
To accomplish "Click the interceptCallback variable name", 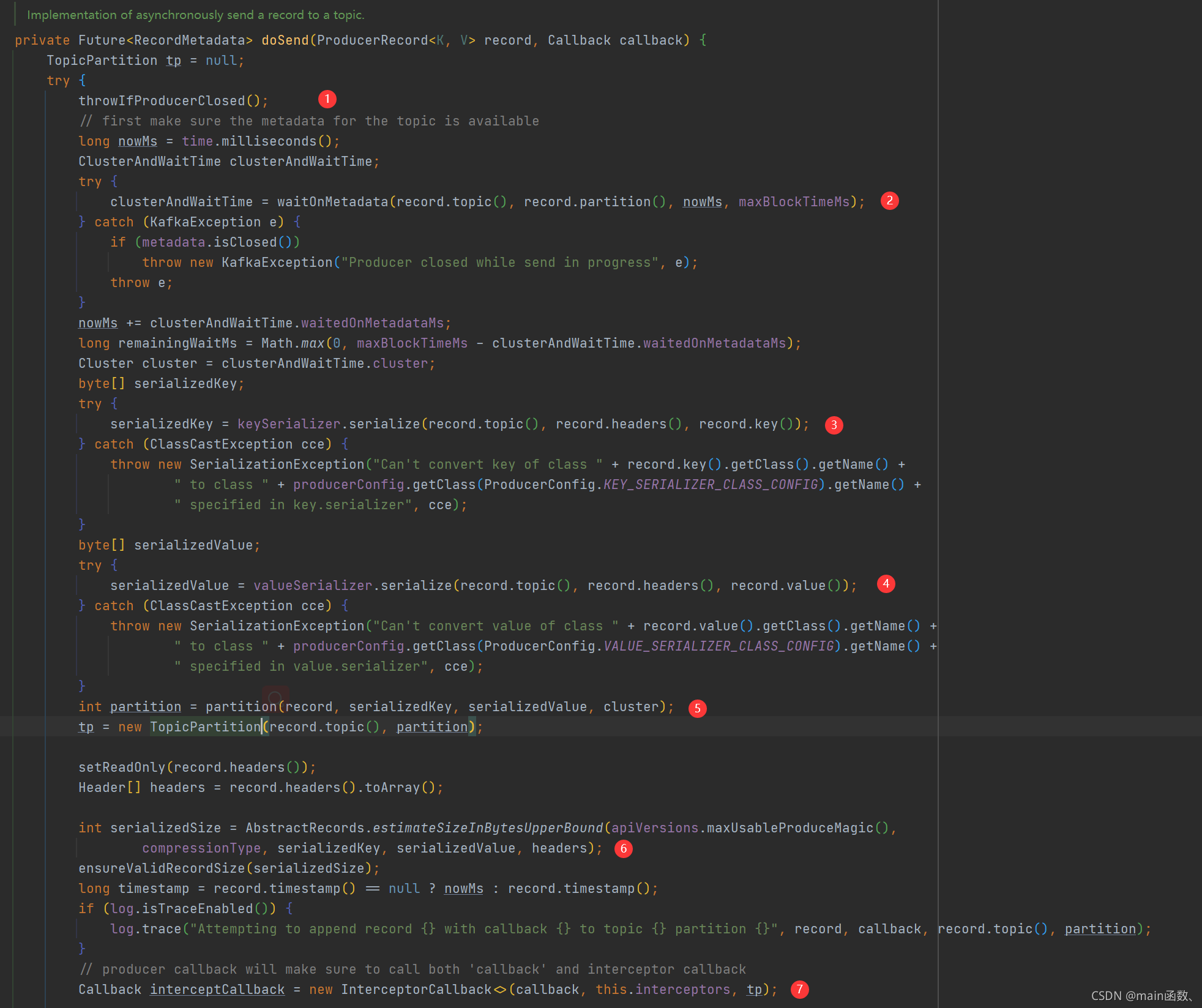I will (x=217, y=990).
